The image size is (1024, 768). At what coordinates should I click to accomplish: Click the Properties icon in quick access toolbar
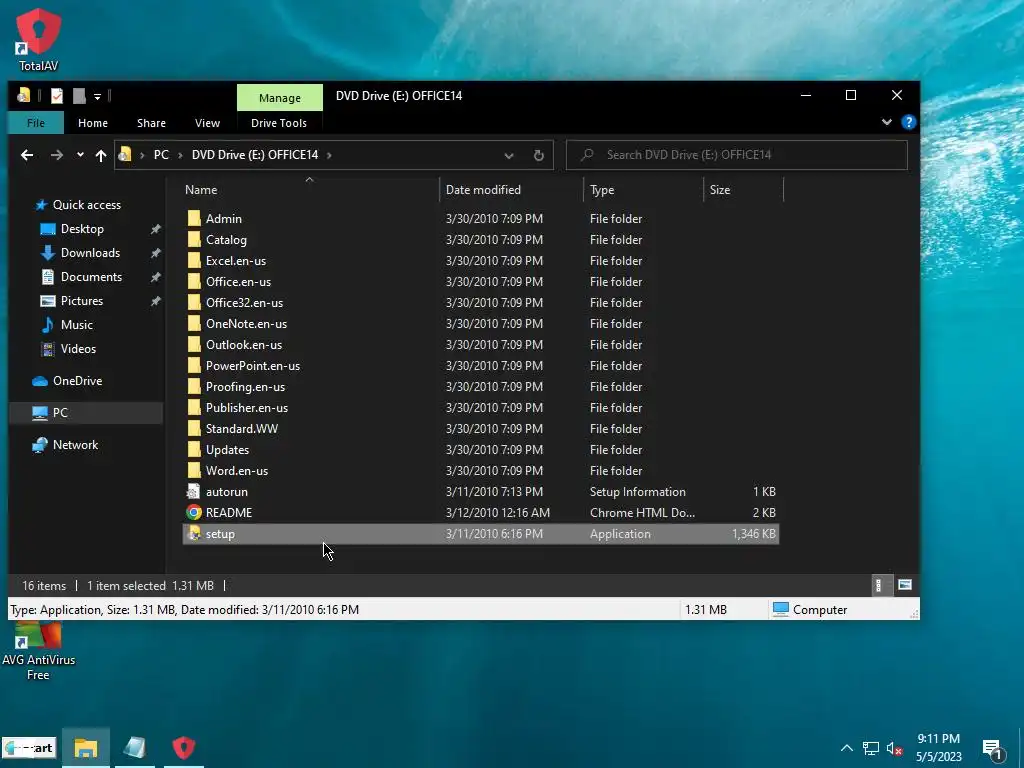[57, 96]
